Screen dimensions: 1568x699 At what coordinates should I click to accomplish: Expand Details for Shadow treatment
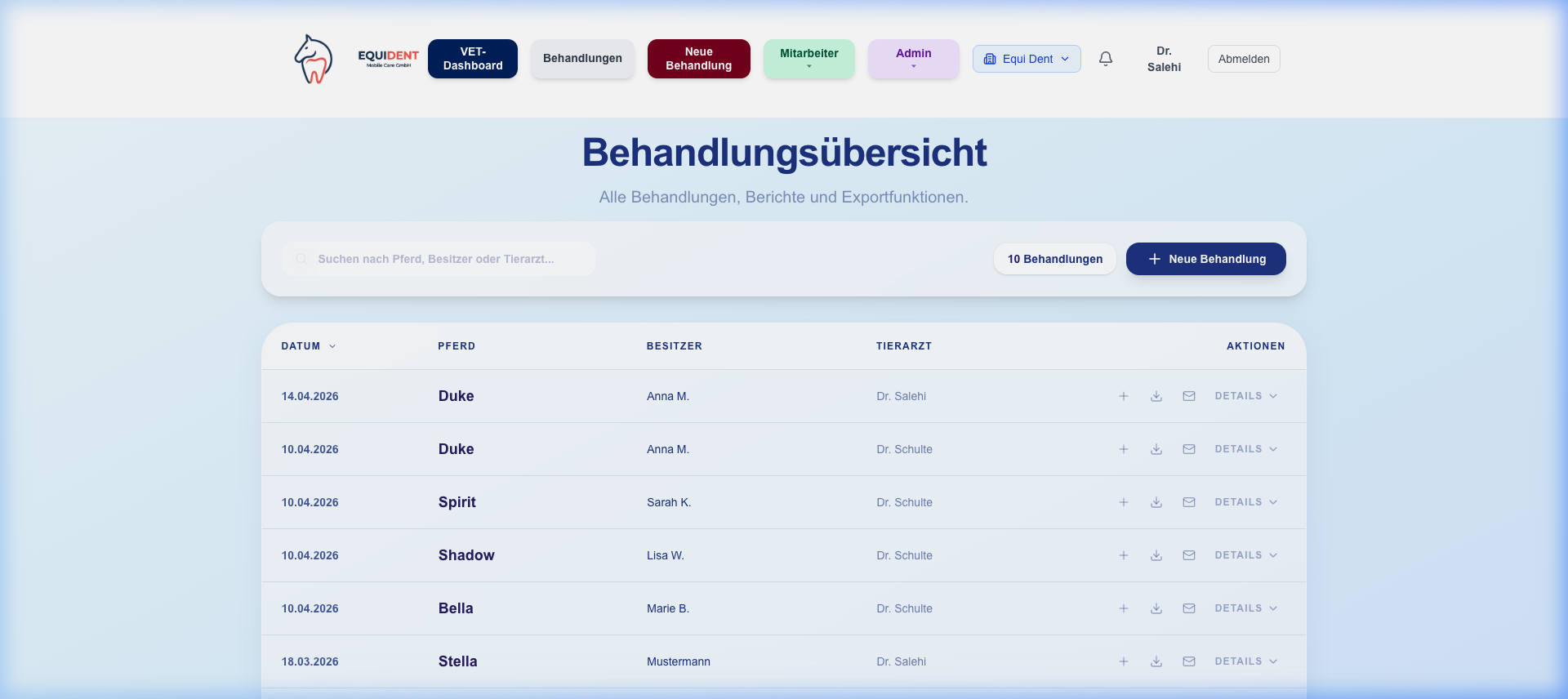click(x=1245, y=555)
